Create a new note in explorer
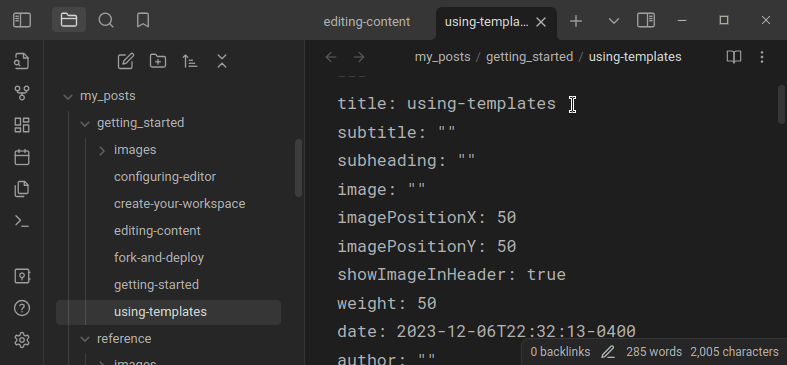 point(125,61)
